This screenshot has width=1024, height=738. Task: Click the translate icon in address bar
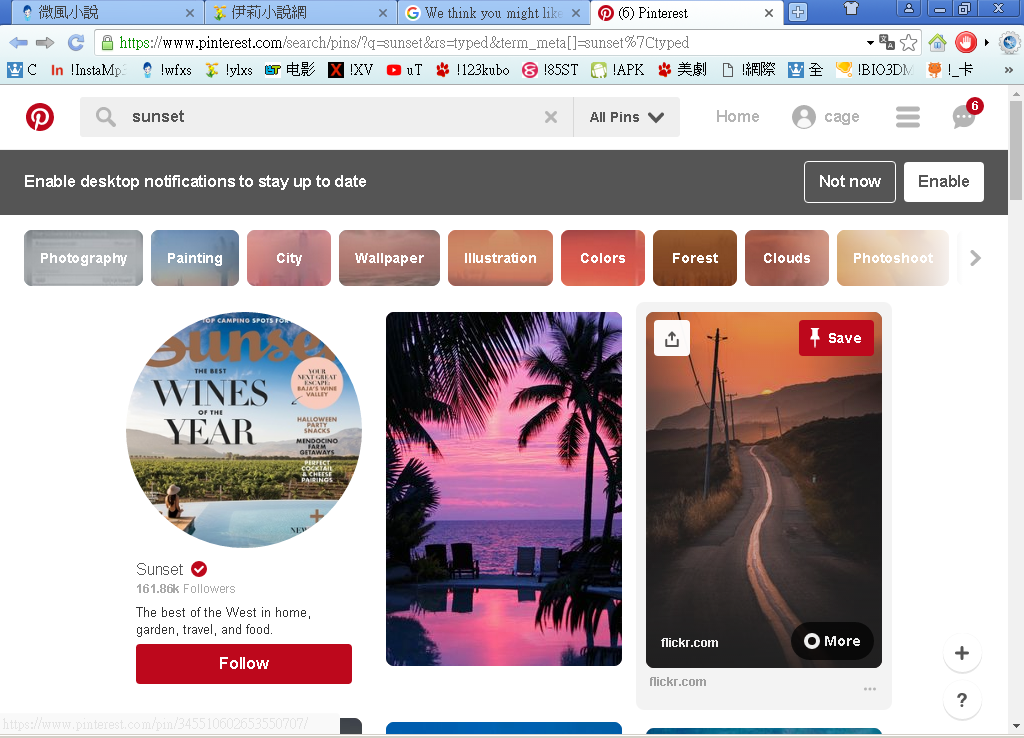tap(887, 43)
